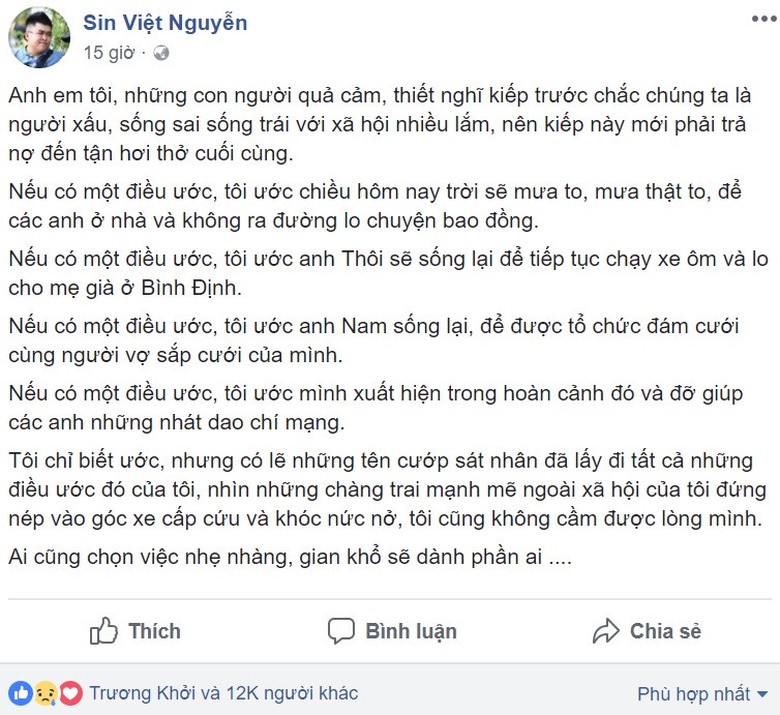Screen dimensions: 780x715
Task: Open the author name Sin Việt Nguyễn
Action: (x=165, y=22)
